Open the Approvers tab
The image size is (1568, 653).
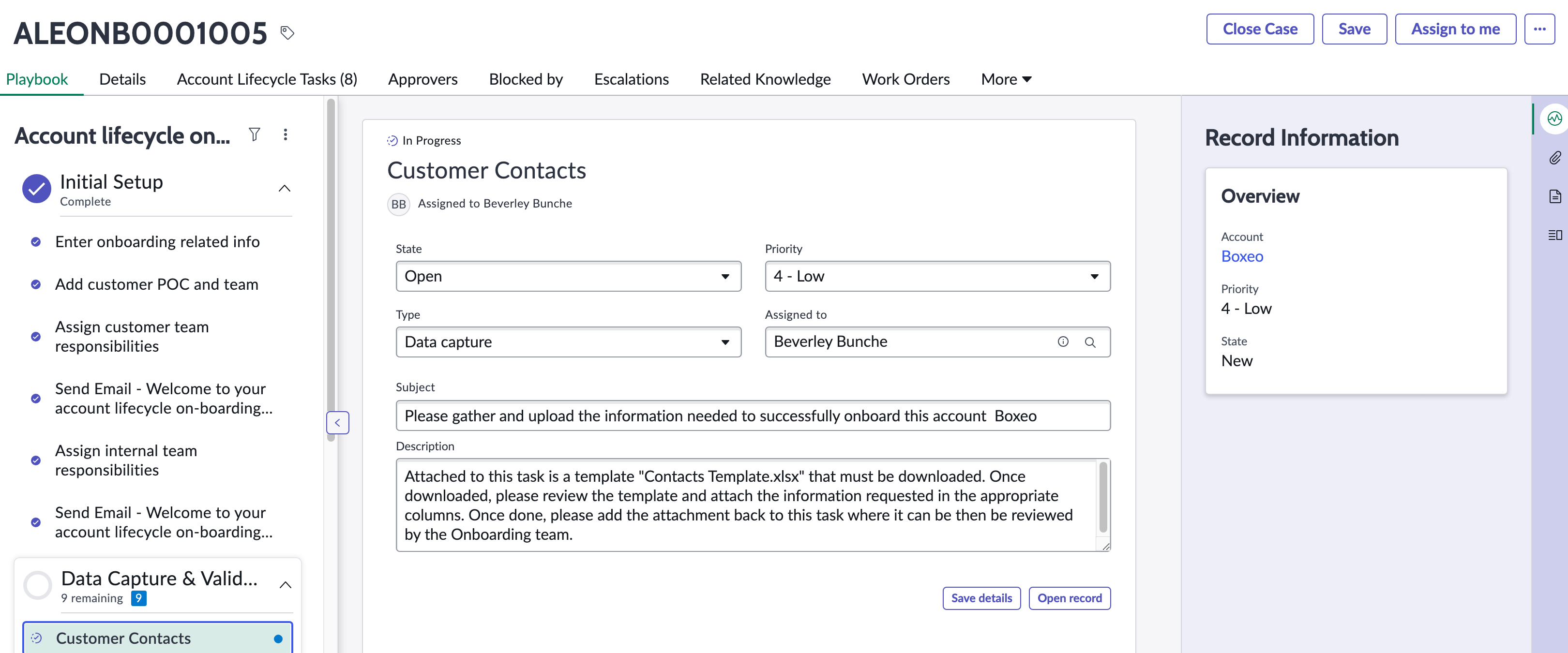pyautogui.click(x=423, y=79)
